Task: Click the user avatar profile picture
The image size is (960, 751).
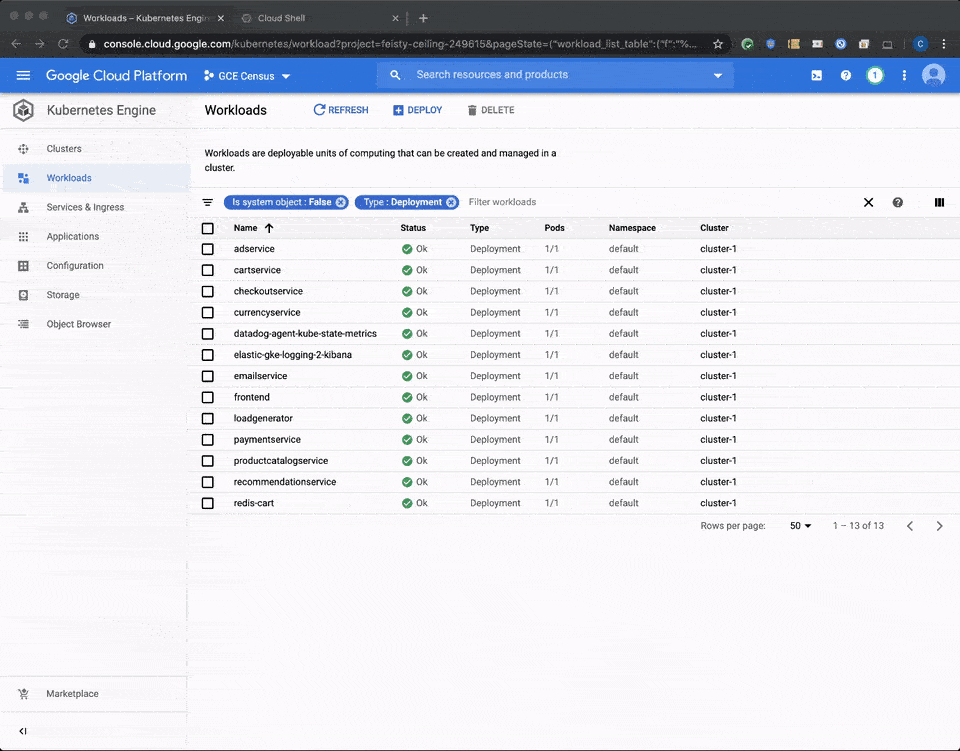Action: tap(933, 75)
